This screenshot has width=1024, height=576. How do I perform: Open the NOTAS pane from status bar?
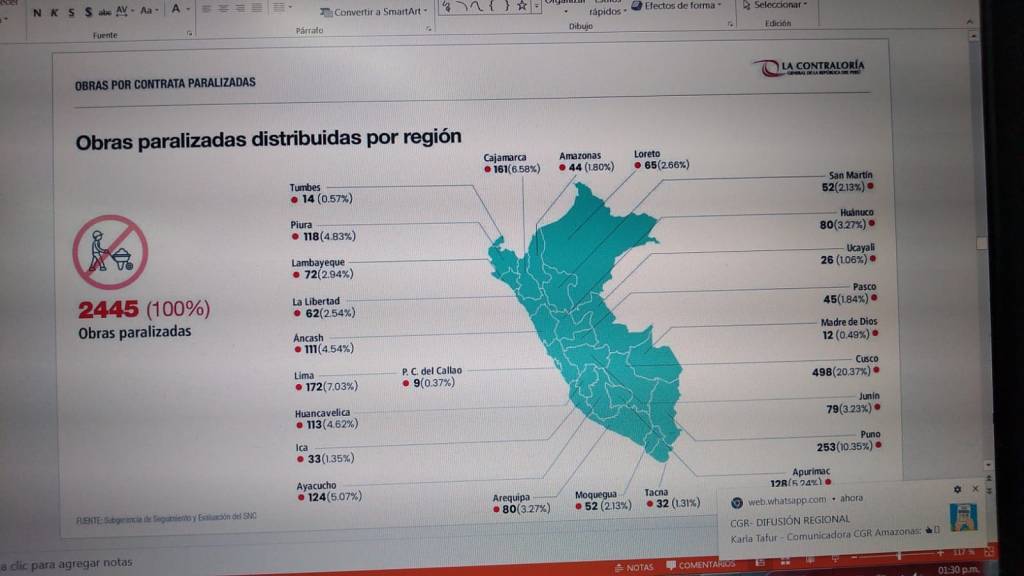[634, 567]
